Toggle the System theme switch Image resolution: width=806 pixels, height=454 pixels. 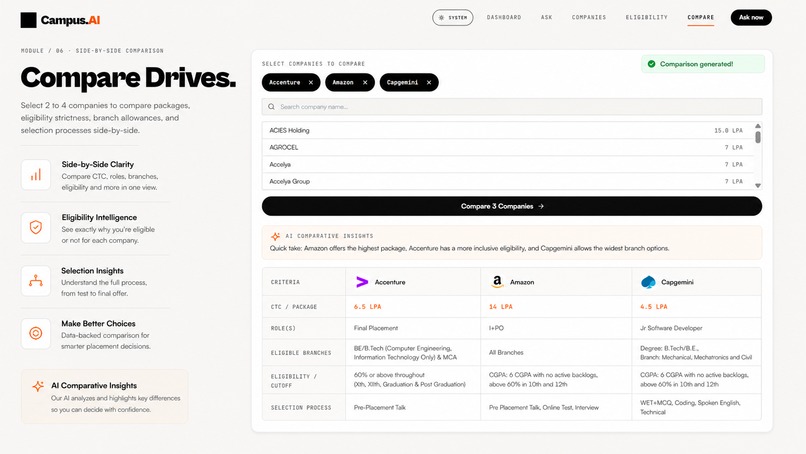452,17
